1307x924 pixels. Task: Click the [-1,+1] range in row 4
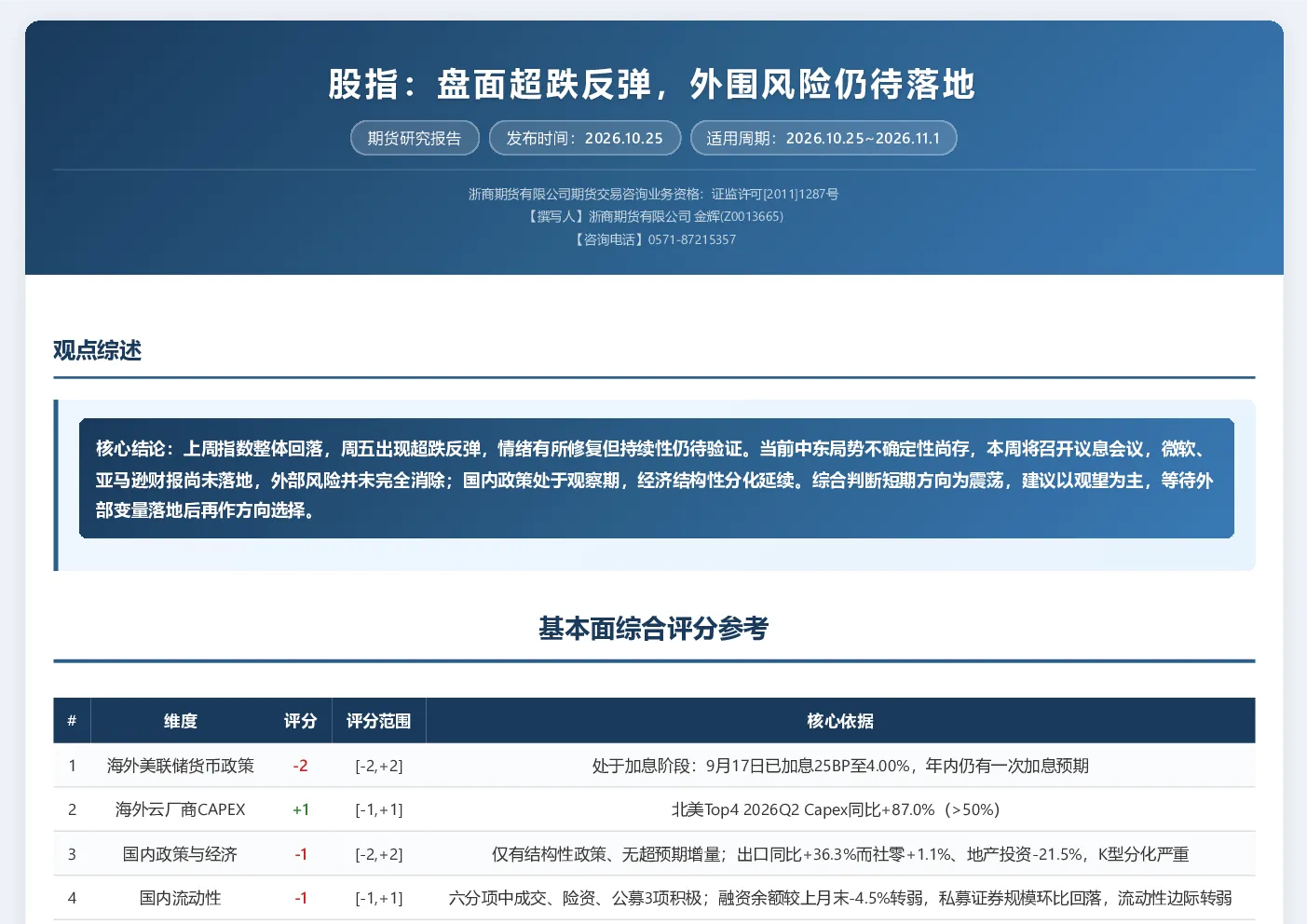pos(379,898)
